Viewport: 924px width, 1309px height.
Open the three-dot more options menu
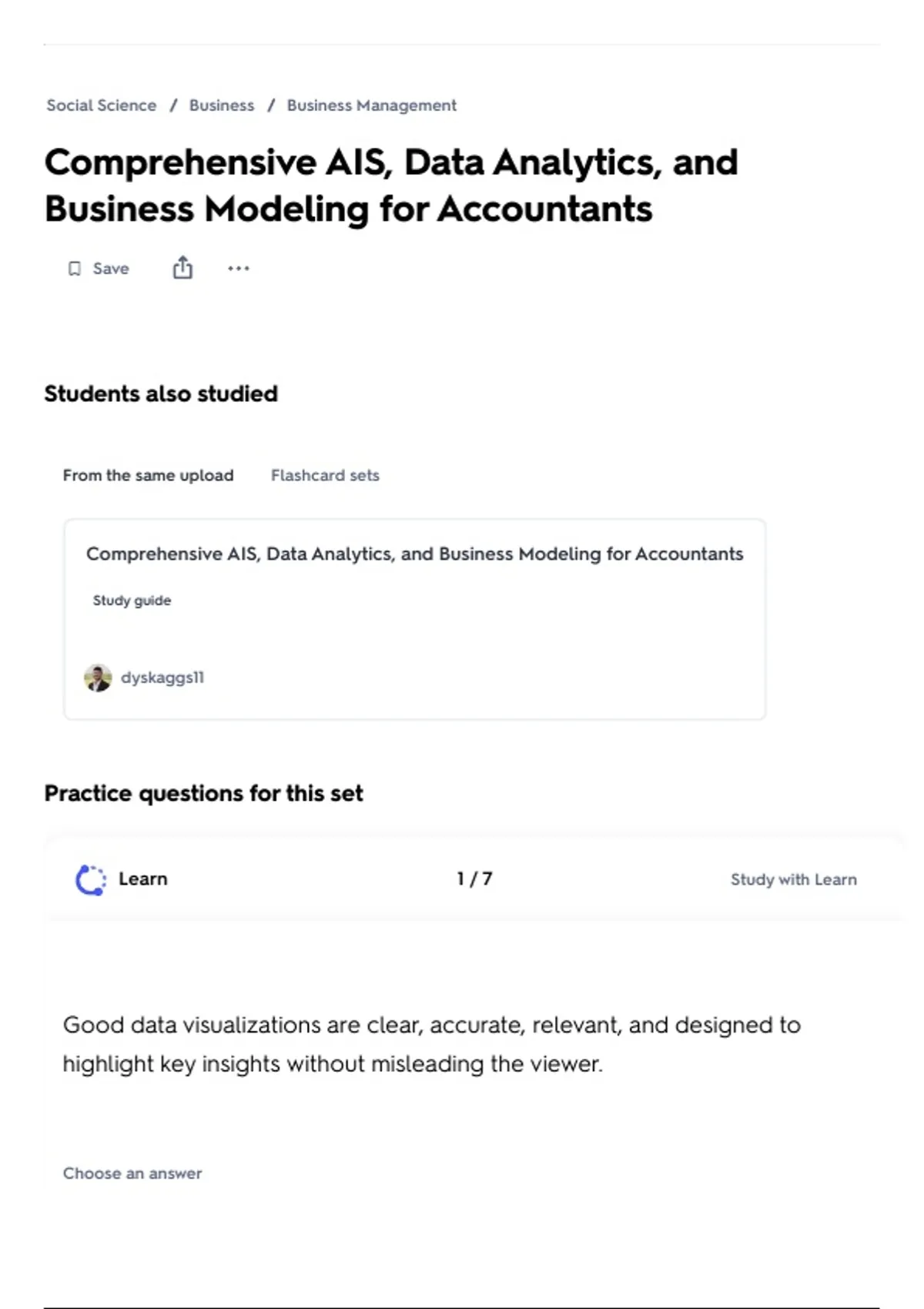pos(239,269)
